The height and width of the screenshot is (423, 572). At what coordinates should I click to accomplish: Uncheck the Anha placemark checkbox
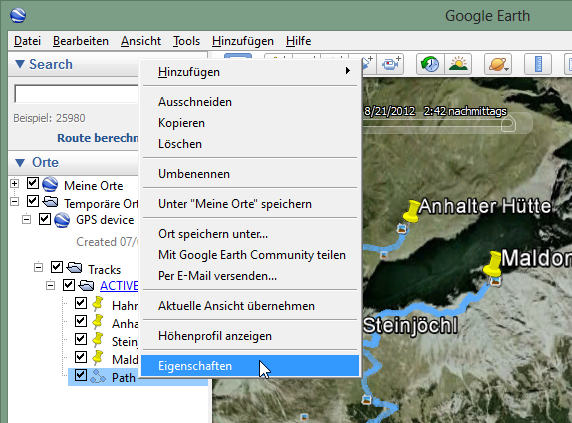tap(81, 321)
